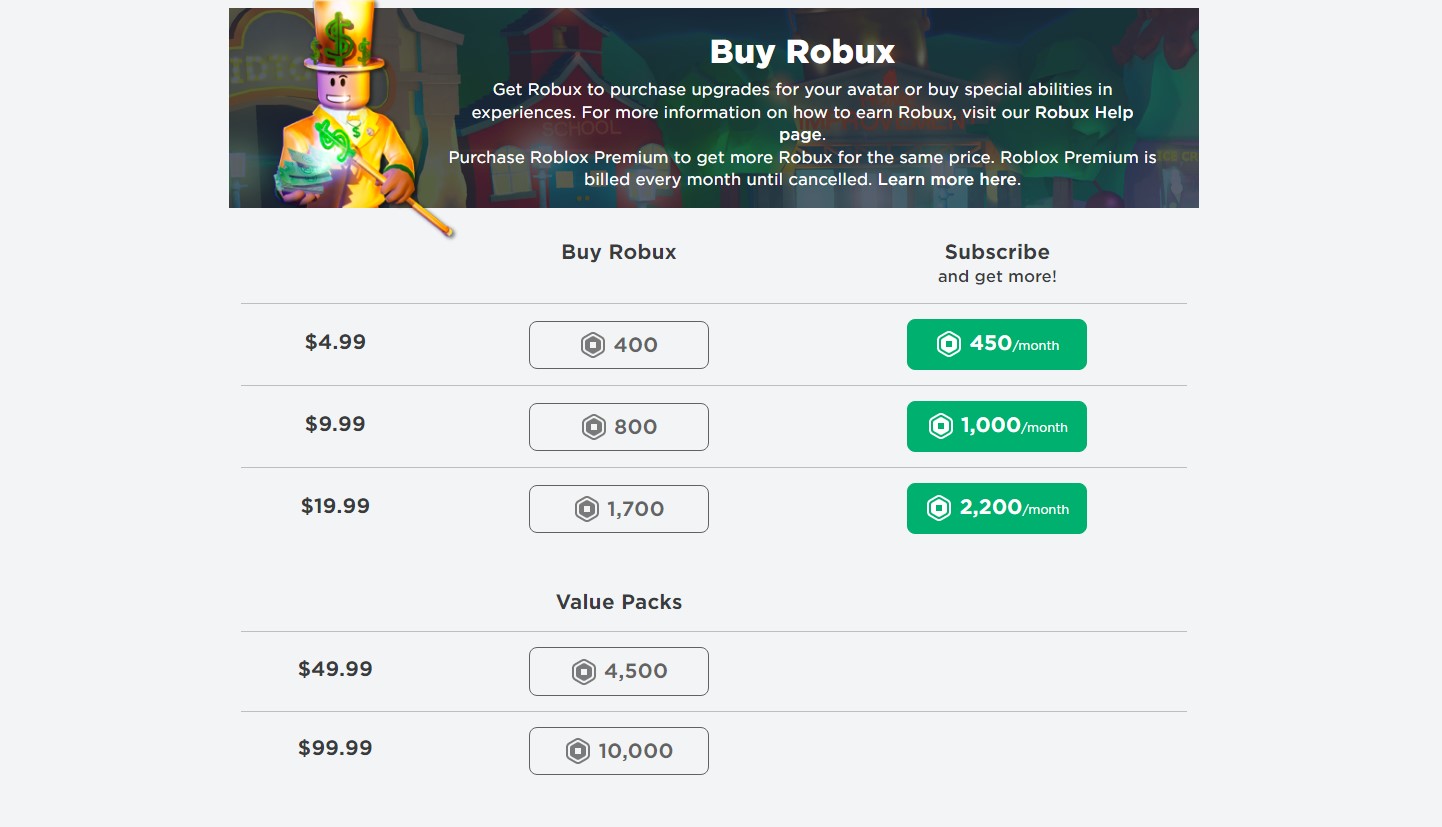Open the Robux Help page link
Screen dimensions: 1442x827
pos(1084,113)
